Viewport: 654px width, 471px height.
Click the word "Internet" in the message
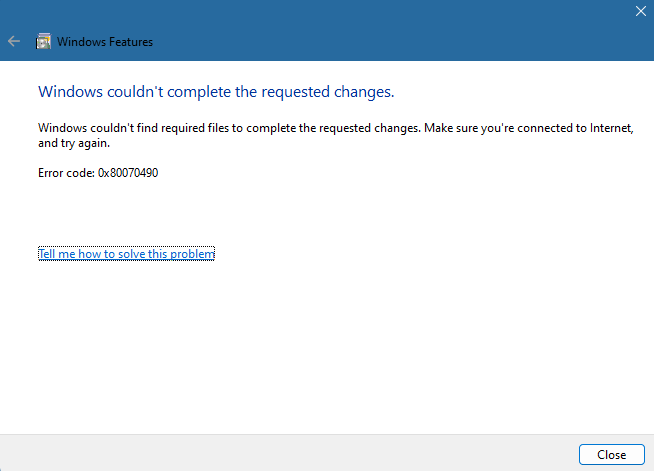click(x=611, y=128)
